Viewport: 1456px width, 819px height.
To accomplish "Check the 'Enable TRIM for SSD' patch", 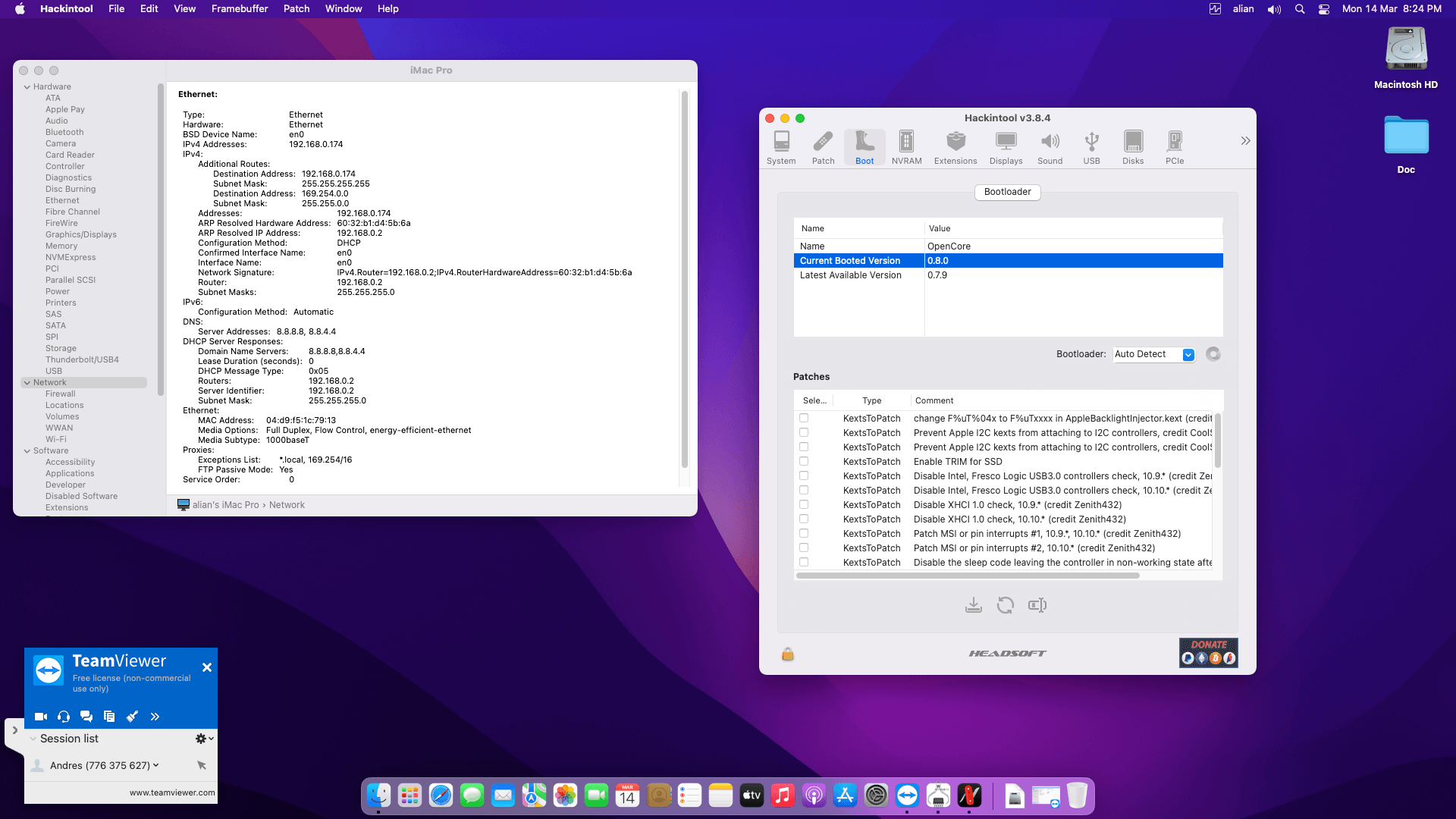I will (804, 462).
